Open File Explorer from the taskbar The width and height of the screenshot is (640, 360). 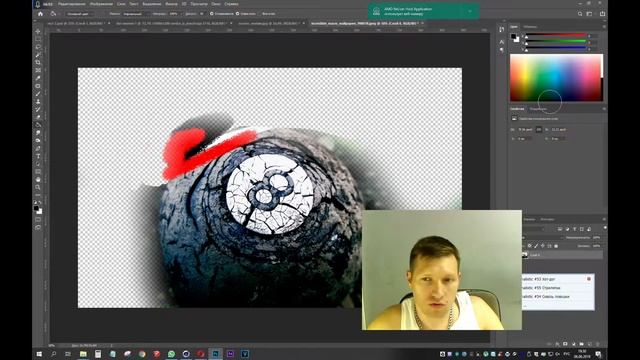83,354
